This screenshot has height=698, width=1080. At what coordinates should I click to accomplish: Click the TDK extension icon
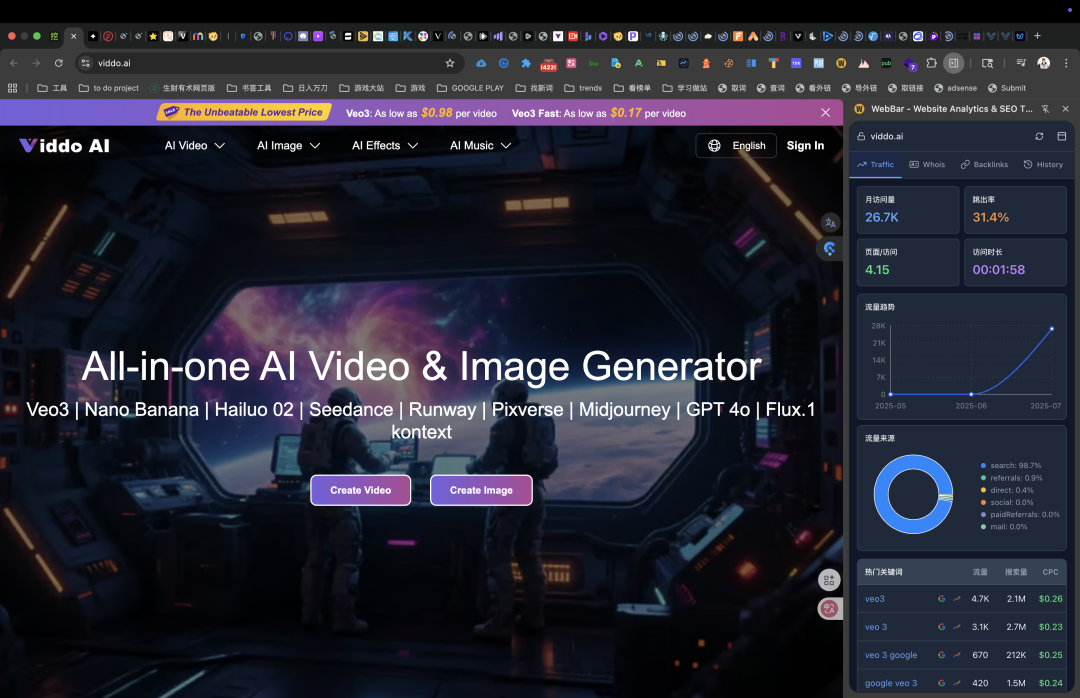pos(796,63)
